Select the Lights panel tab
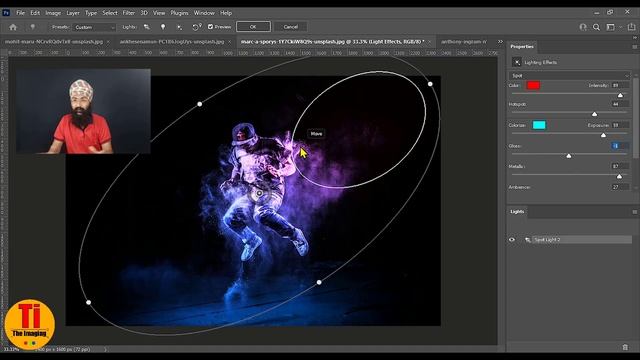Image resolution: width=640 pixels, height=360 pixels. (517, 211)
